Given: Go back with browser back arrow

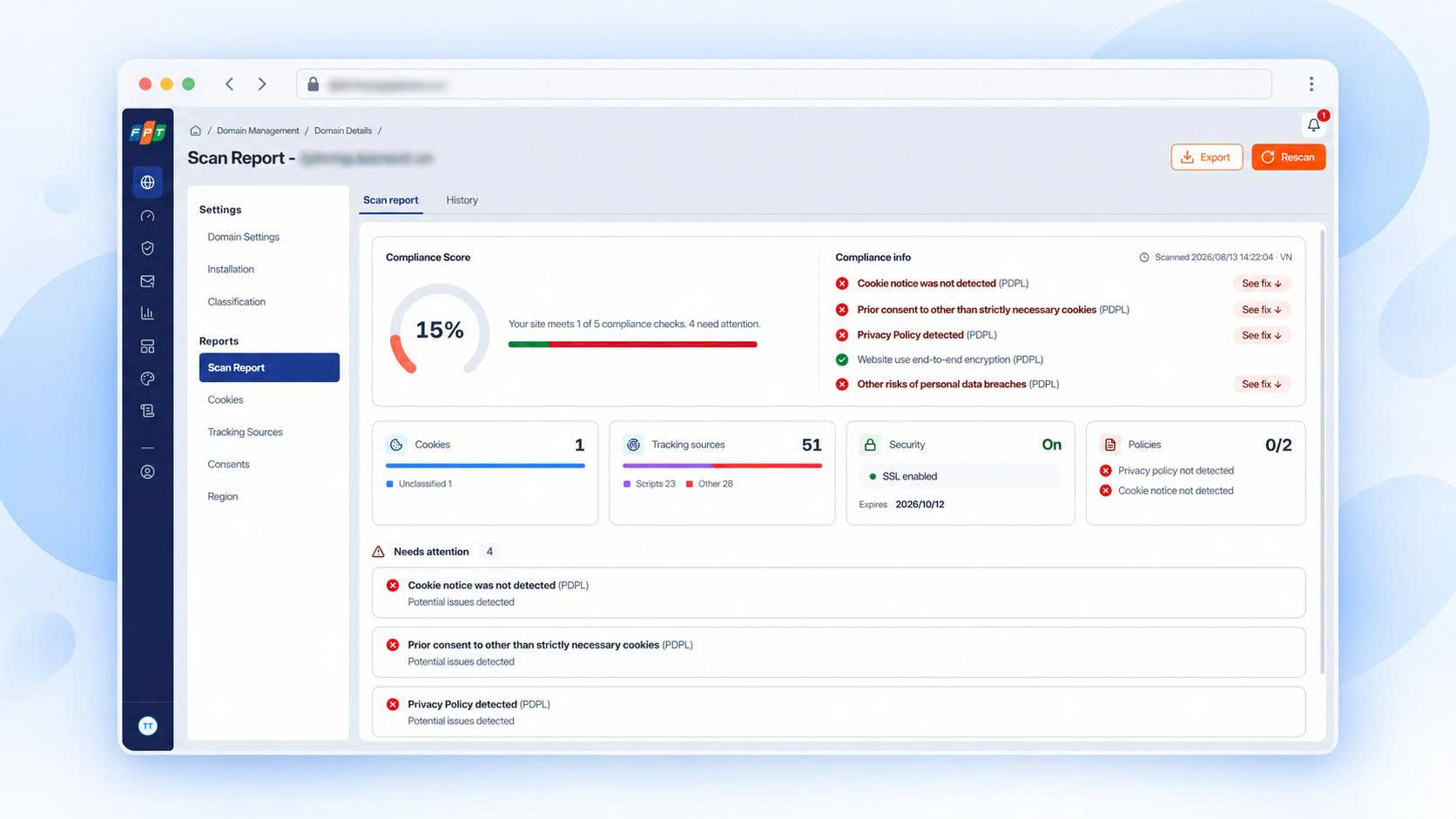Looking at the screenshot, I should (230, 84).
